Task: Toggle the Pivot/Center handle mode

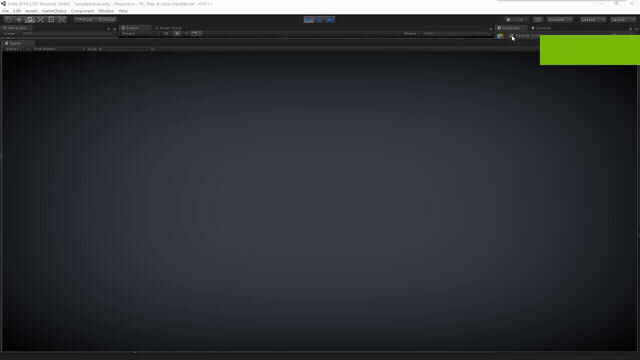Action: point(84,20)
